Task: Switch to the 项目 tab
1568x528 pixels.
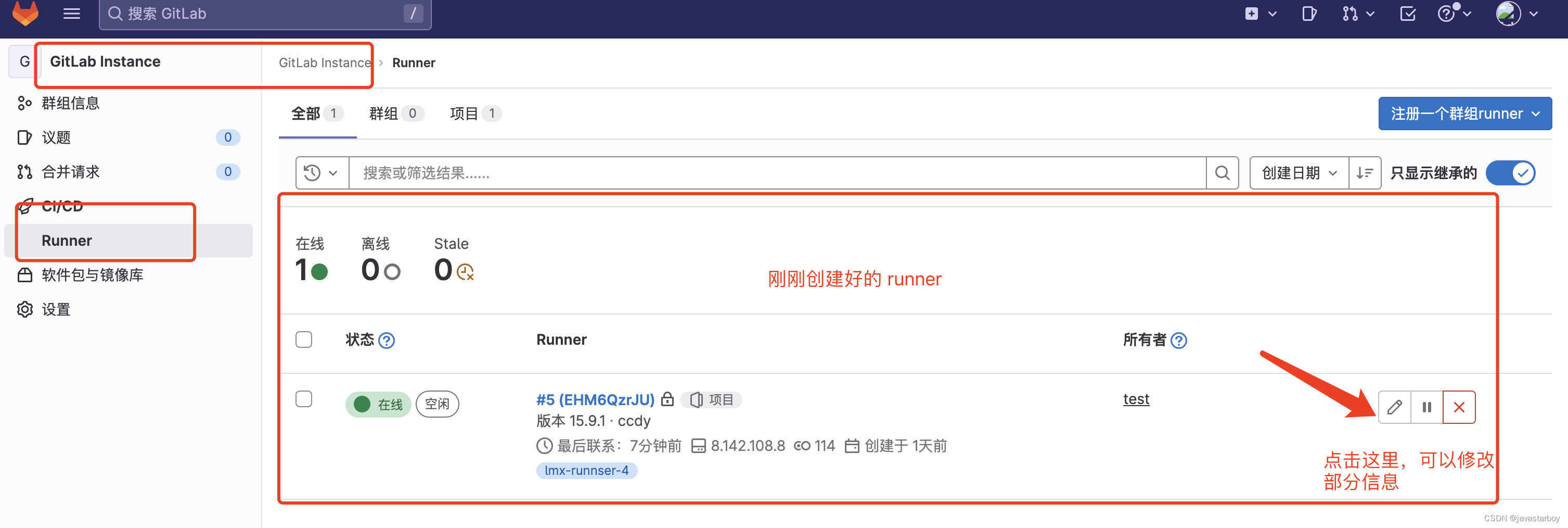Action: tap(475, 114)
